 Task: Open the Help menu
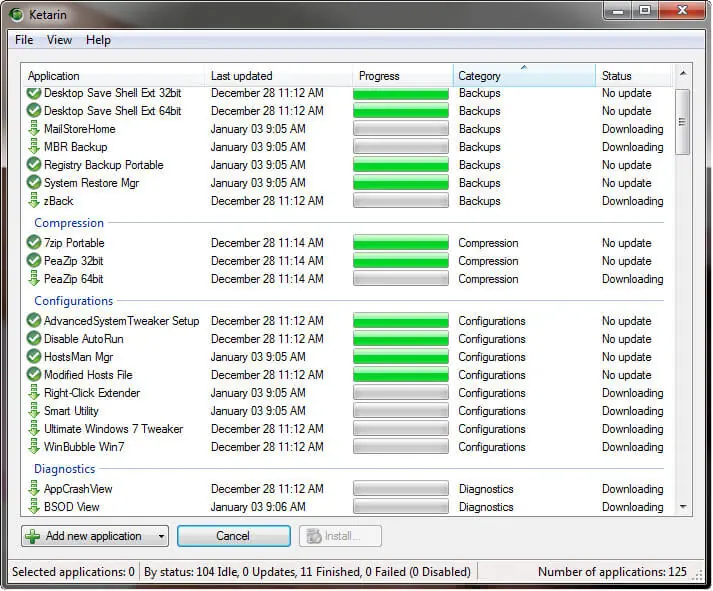(98, 40)
